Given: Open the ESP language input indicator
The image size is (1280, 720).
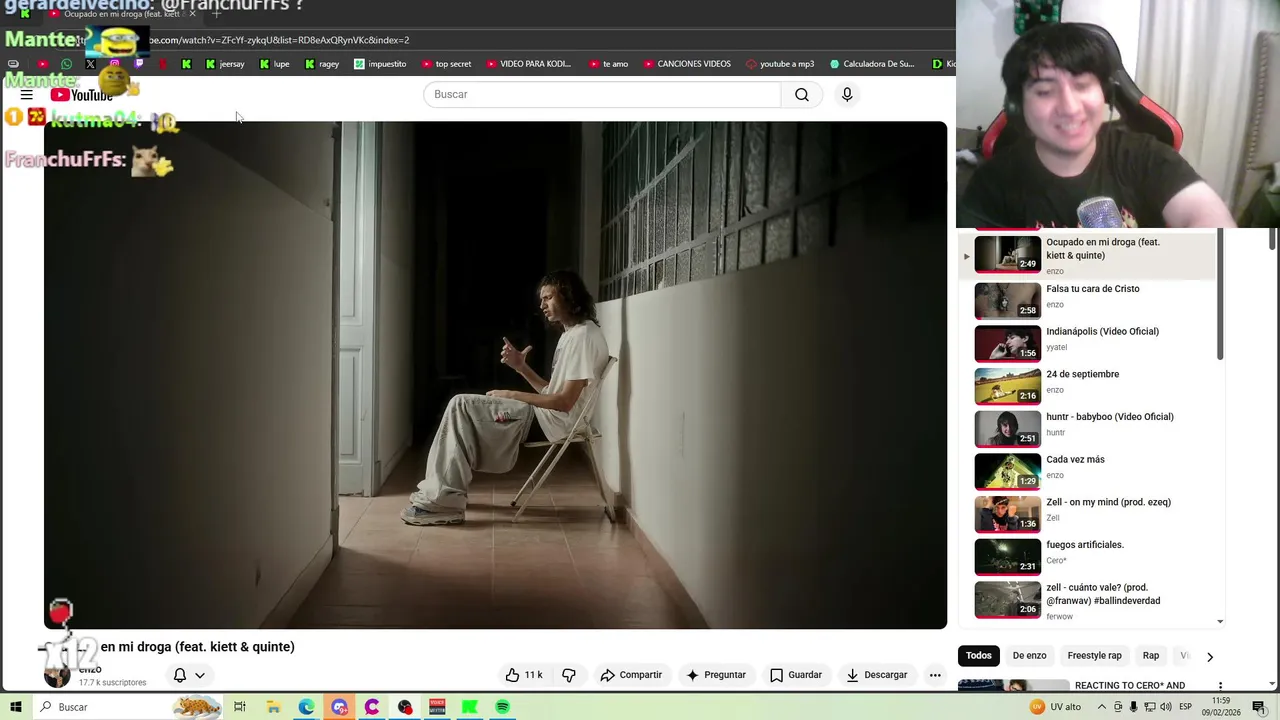Looking at the screenshot, I should [1188, 707].
